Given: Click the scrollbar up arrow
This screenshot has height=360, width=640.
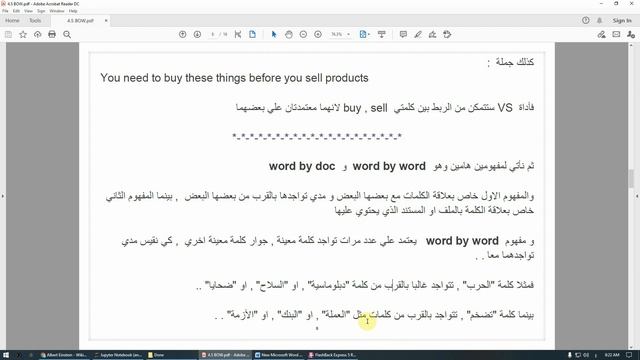Looking at the screenshot, I should point(631,46).
